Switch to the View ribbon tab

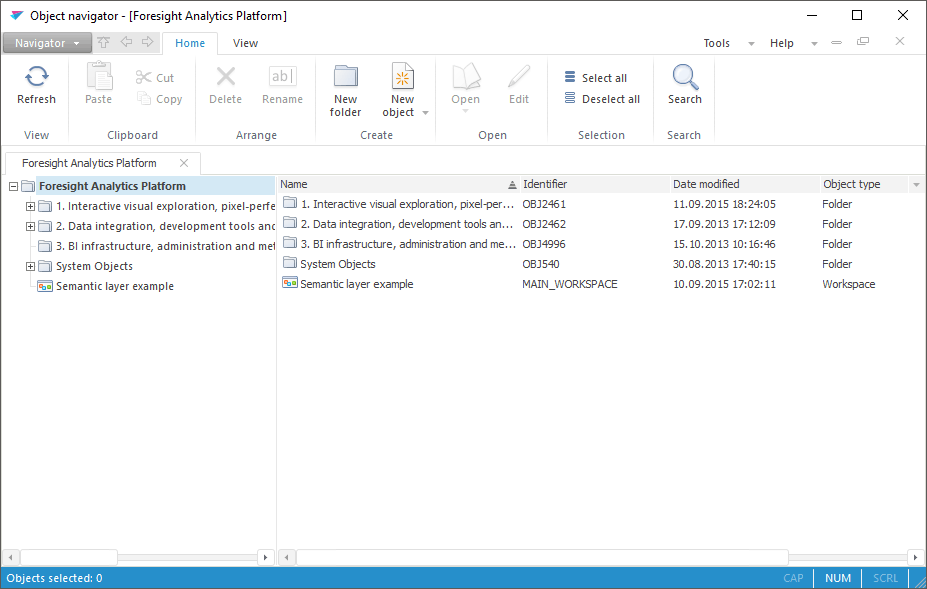tap(245, 43)
